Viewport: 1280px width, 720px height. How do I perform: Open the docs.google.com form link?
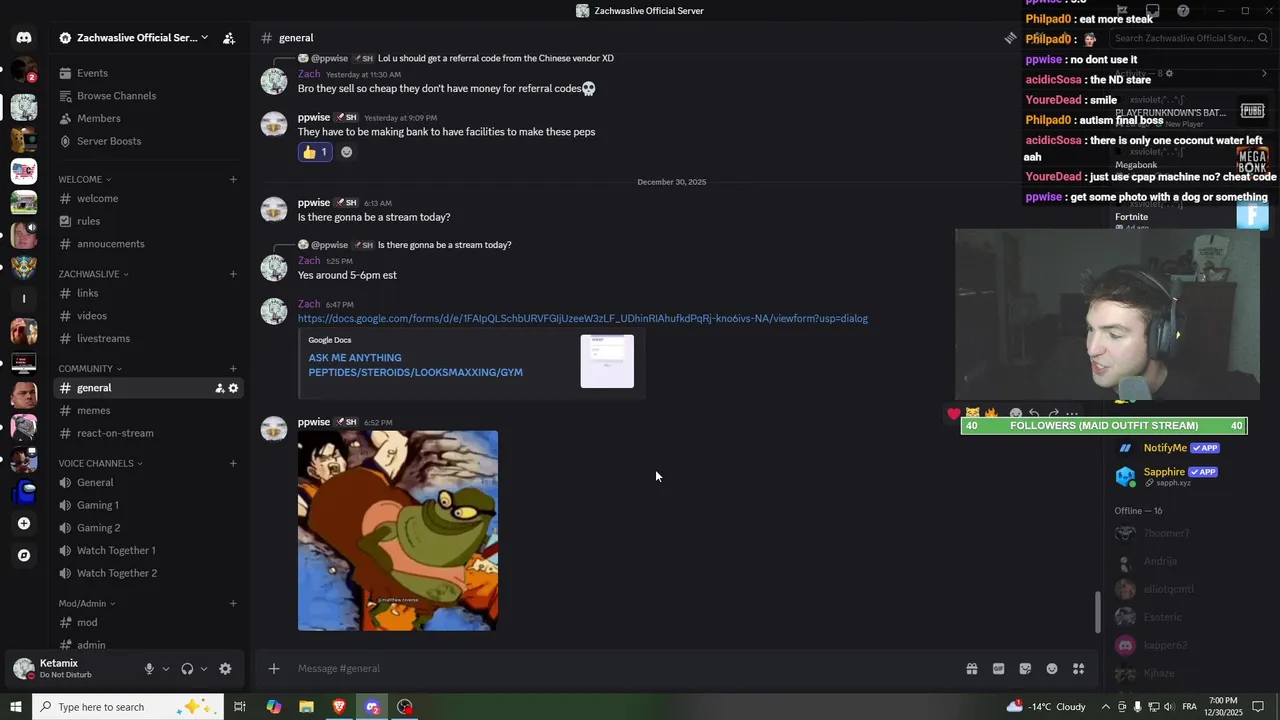583,319
